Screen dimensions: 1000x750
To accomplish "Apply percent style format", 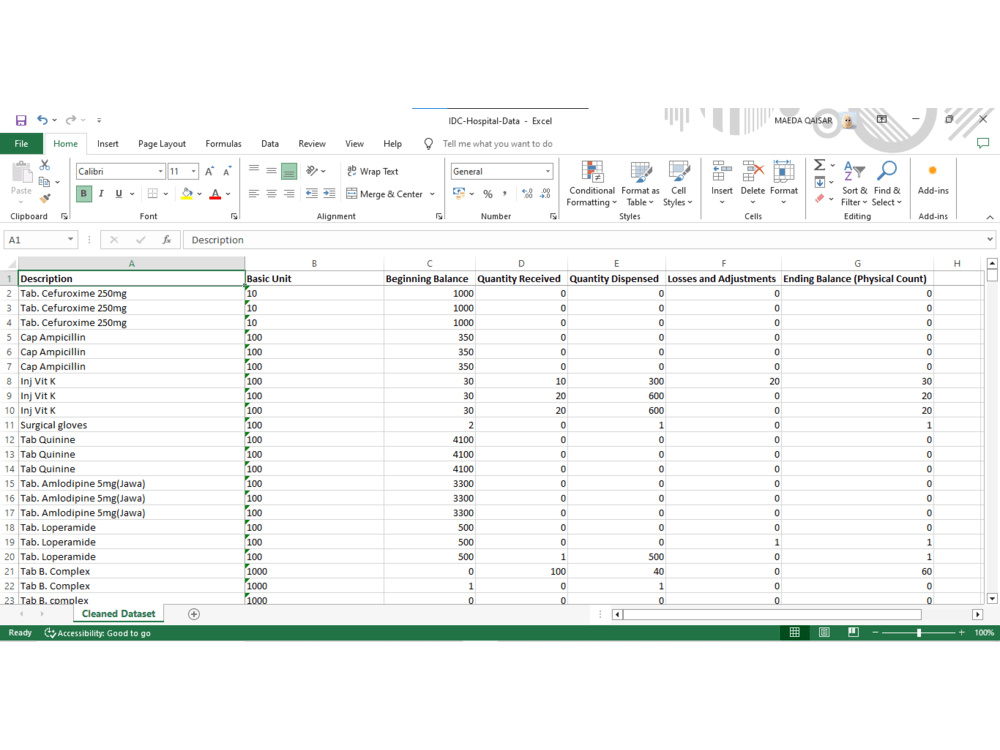I will (x=488, y=194).
